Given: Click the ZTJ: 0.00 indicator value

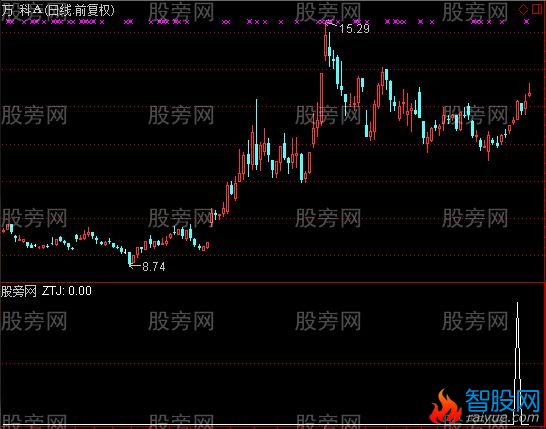Looking at the screenshot, I should 67,291.
